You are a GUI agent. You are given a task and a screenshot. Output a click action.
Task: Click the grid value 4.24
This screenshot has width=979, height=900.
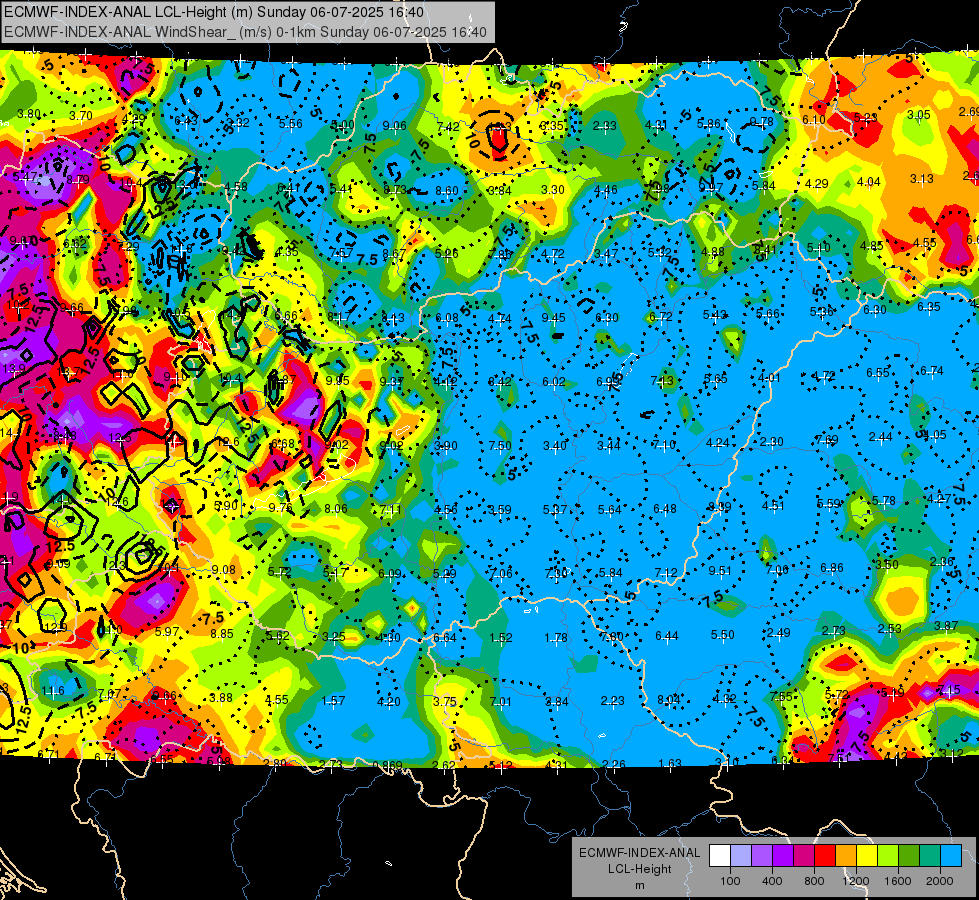[x=718, y=443]
